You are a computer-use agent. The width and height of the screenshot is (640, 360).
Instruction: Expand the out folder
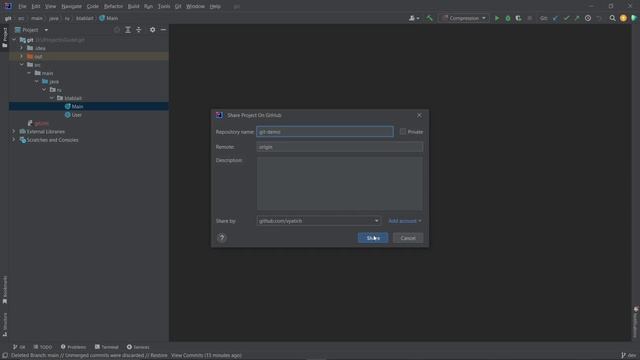(22, 56)
